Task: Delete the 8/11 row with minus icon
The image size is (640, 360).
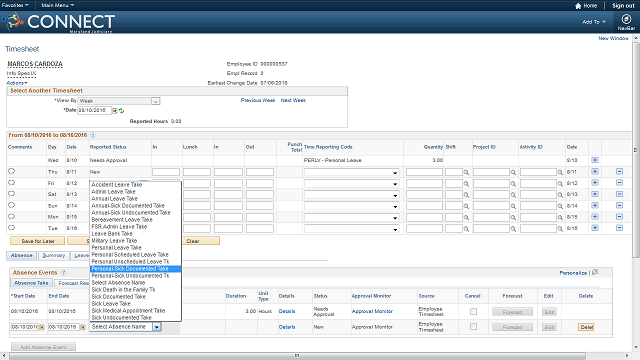Action: [619, 171]
